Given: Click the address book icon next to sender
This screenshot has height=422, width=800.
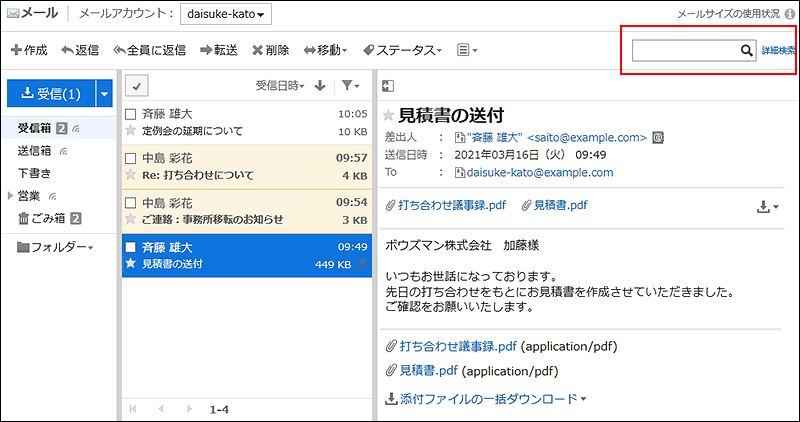Looking at the screenshot, I should click(658, 136).
